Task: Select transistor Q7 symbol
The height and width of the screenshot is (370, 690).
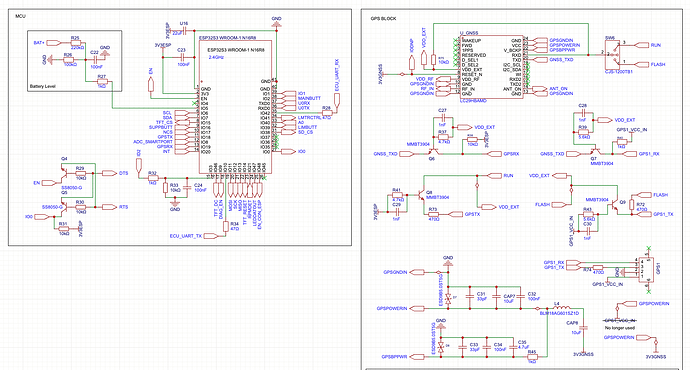Action: pyautogui.click(x=594, y=150)
